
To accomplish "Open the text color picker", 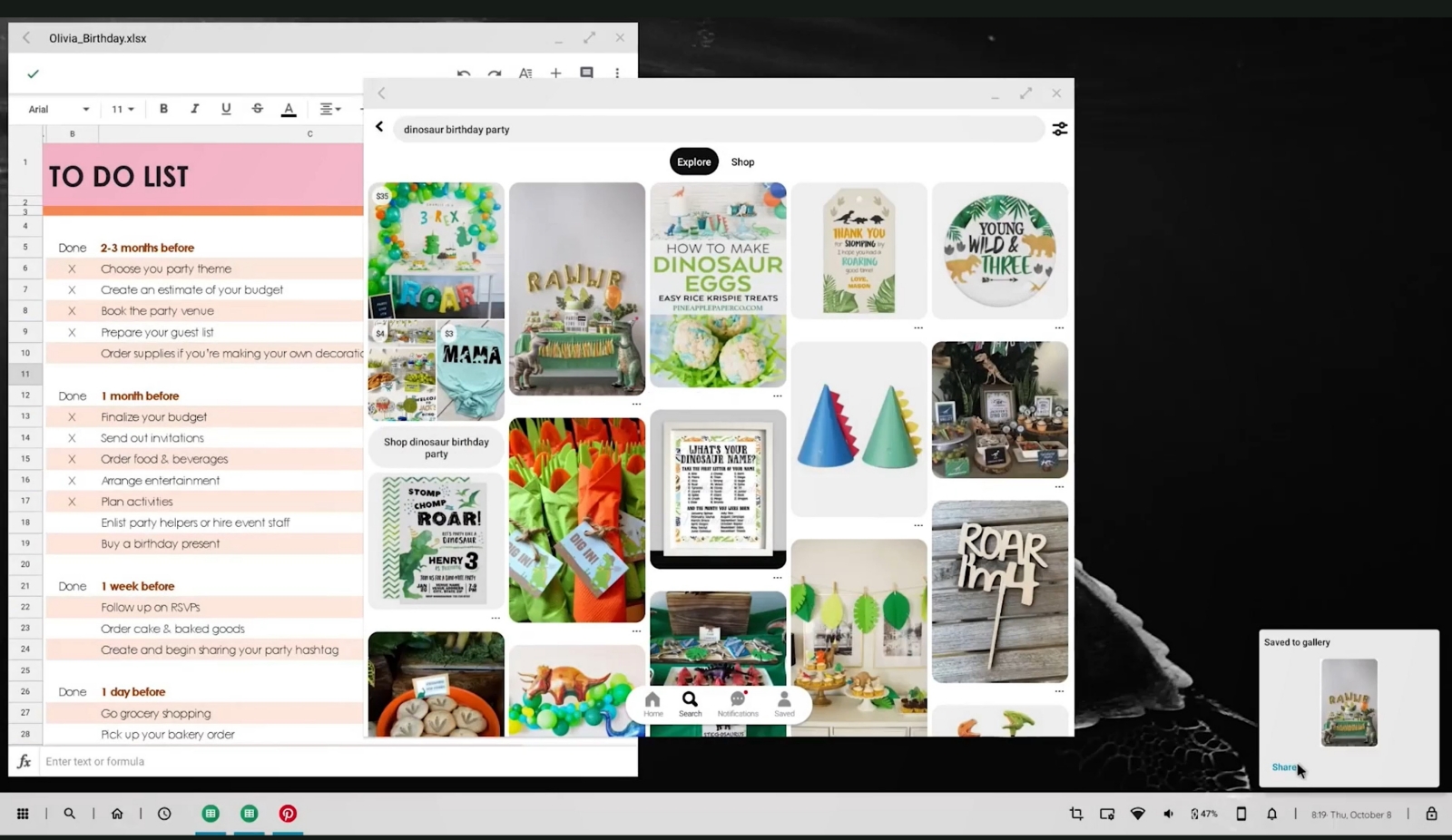I will pyautogui.click(x=289, y=110).
